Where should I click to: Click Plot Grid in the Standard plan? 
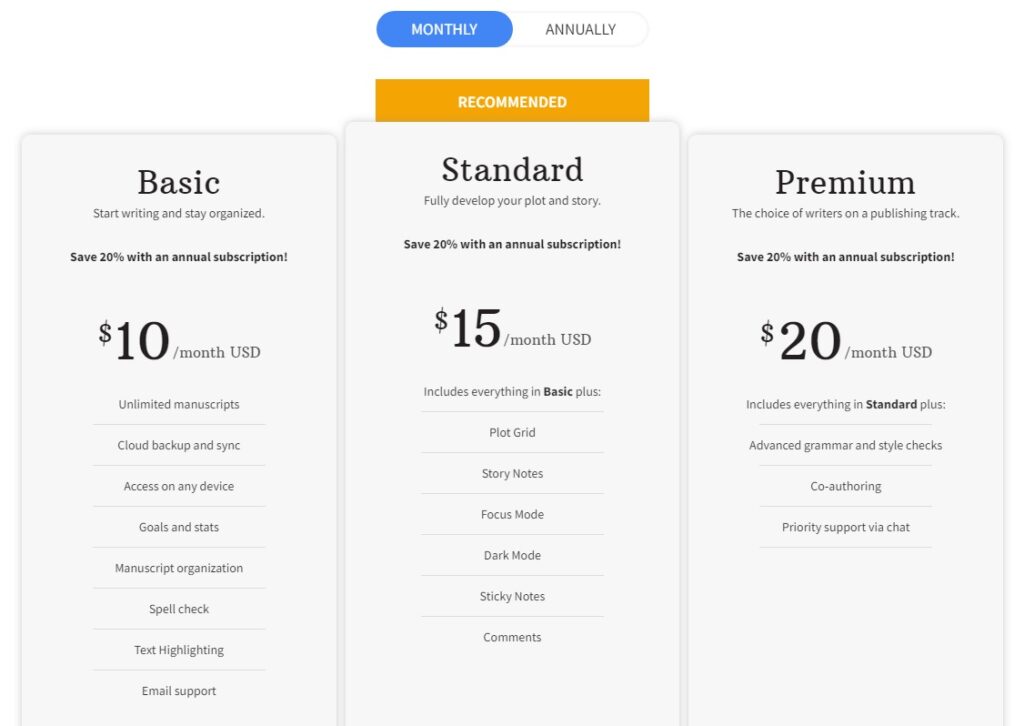coord(512,433)
